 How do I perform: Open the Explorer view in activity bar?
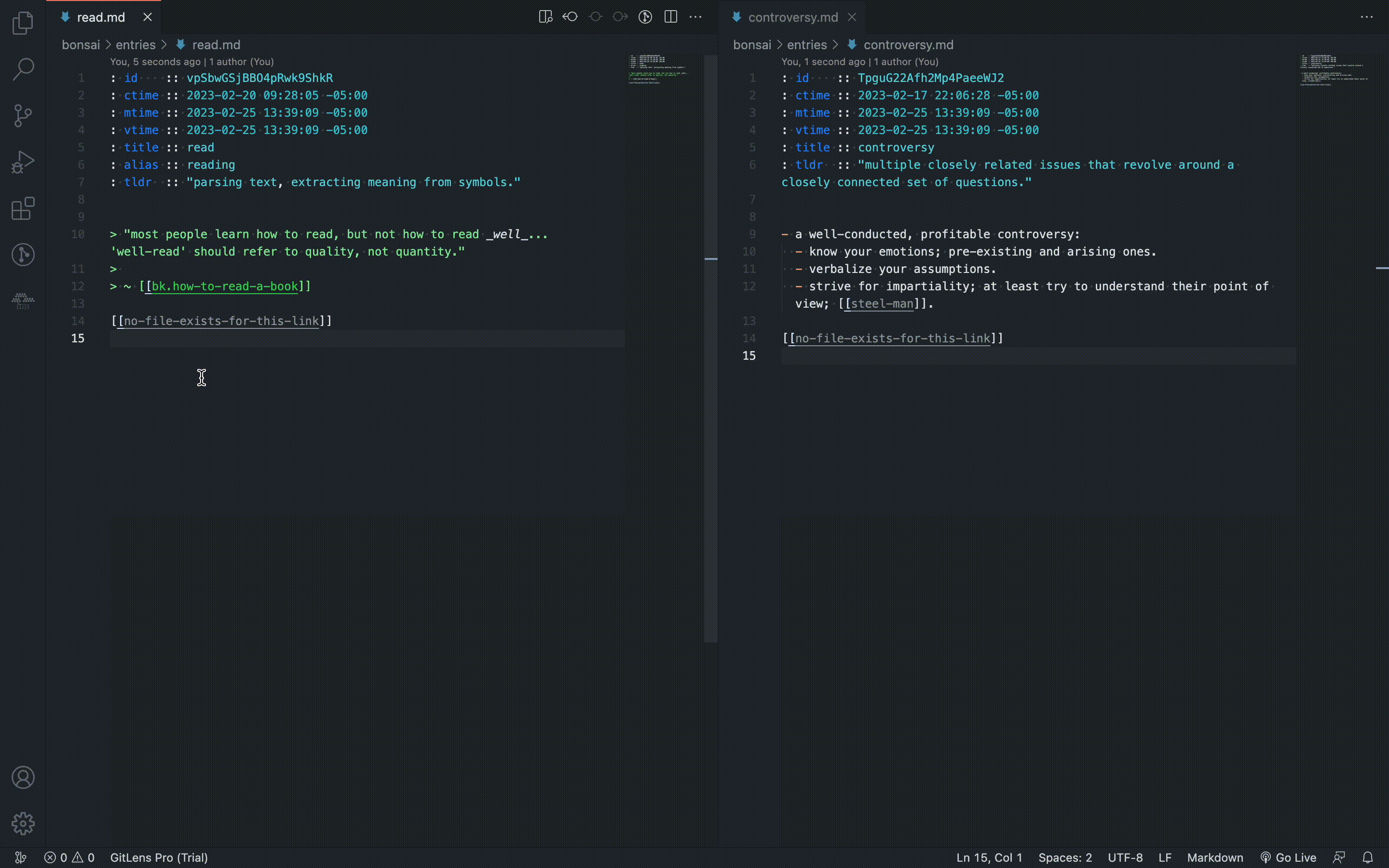click(23, 23)
